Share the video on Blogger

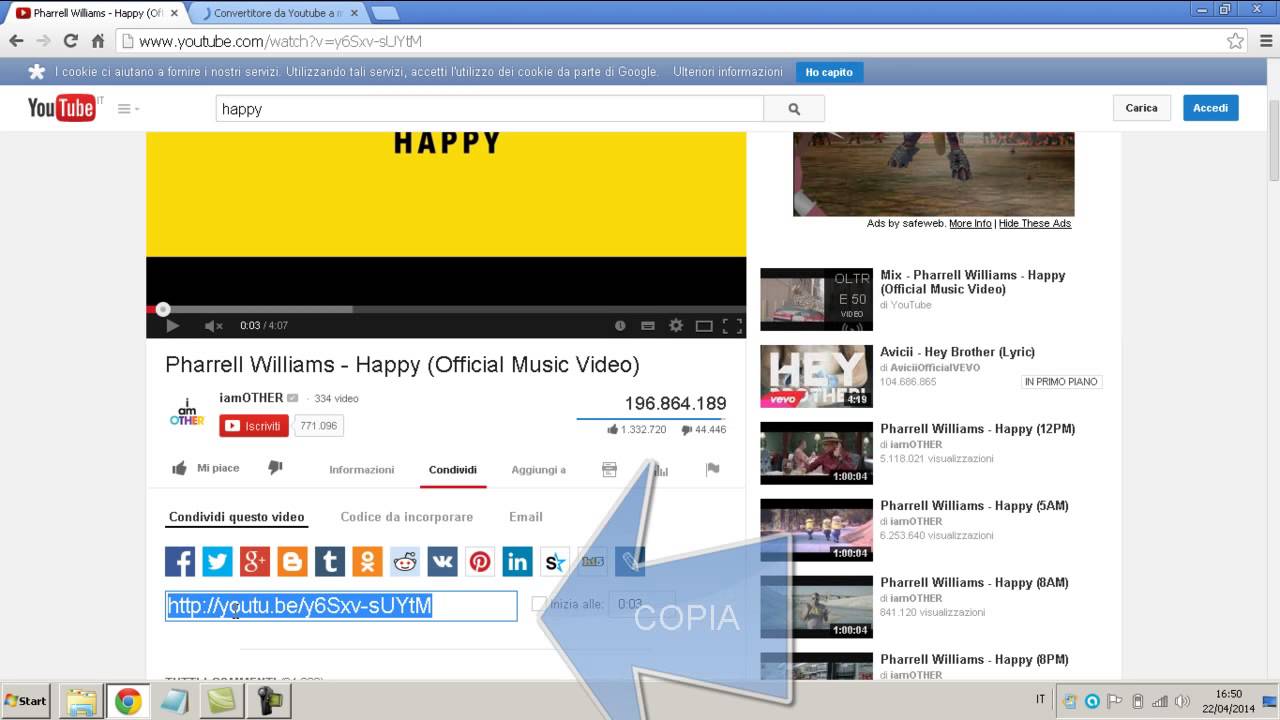292,561
